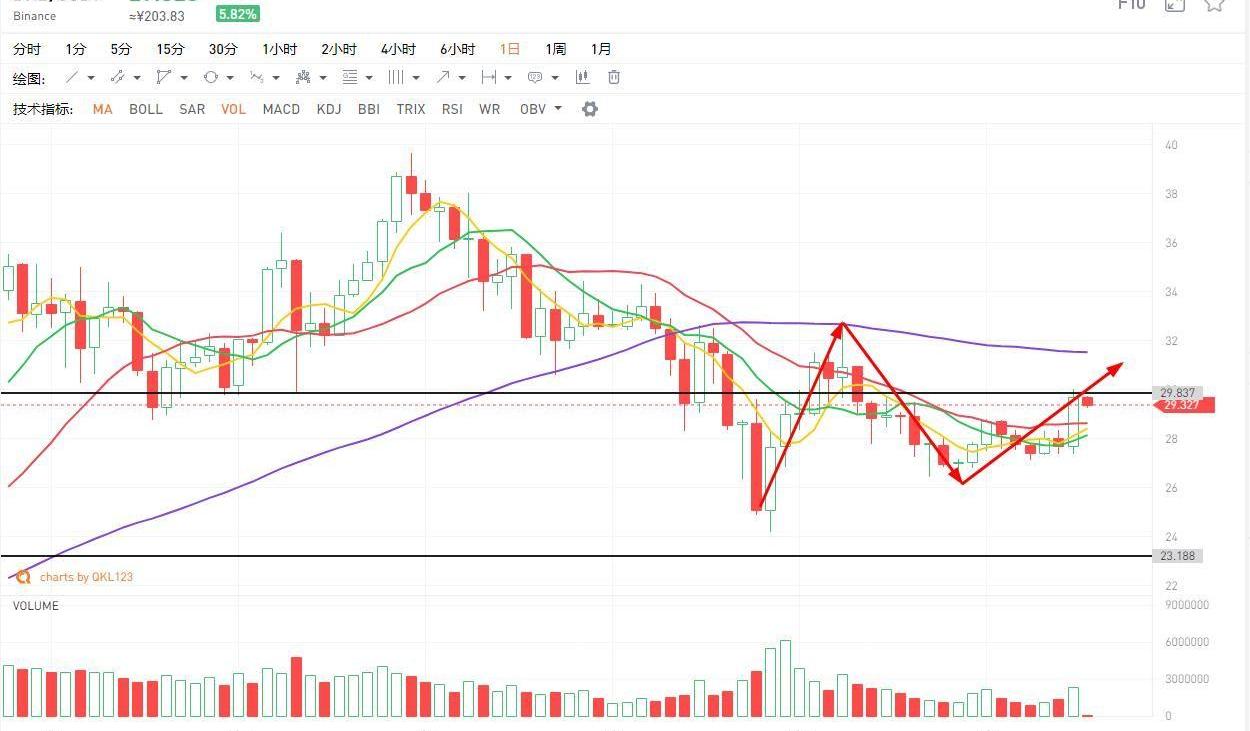Toggle the KDJ indicator
The image size is (1250, 731).
[x=329, y=109]
